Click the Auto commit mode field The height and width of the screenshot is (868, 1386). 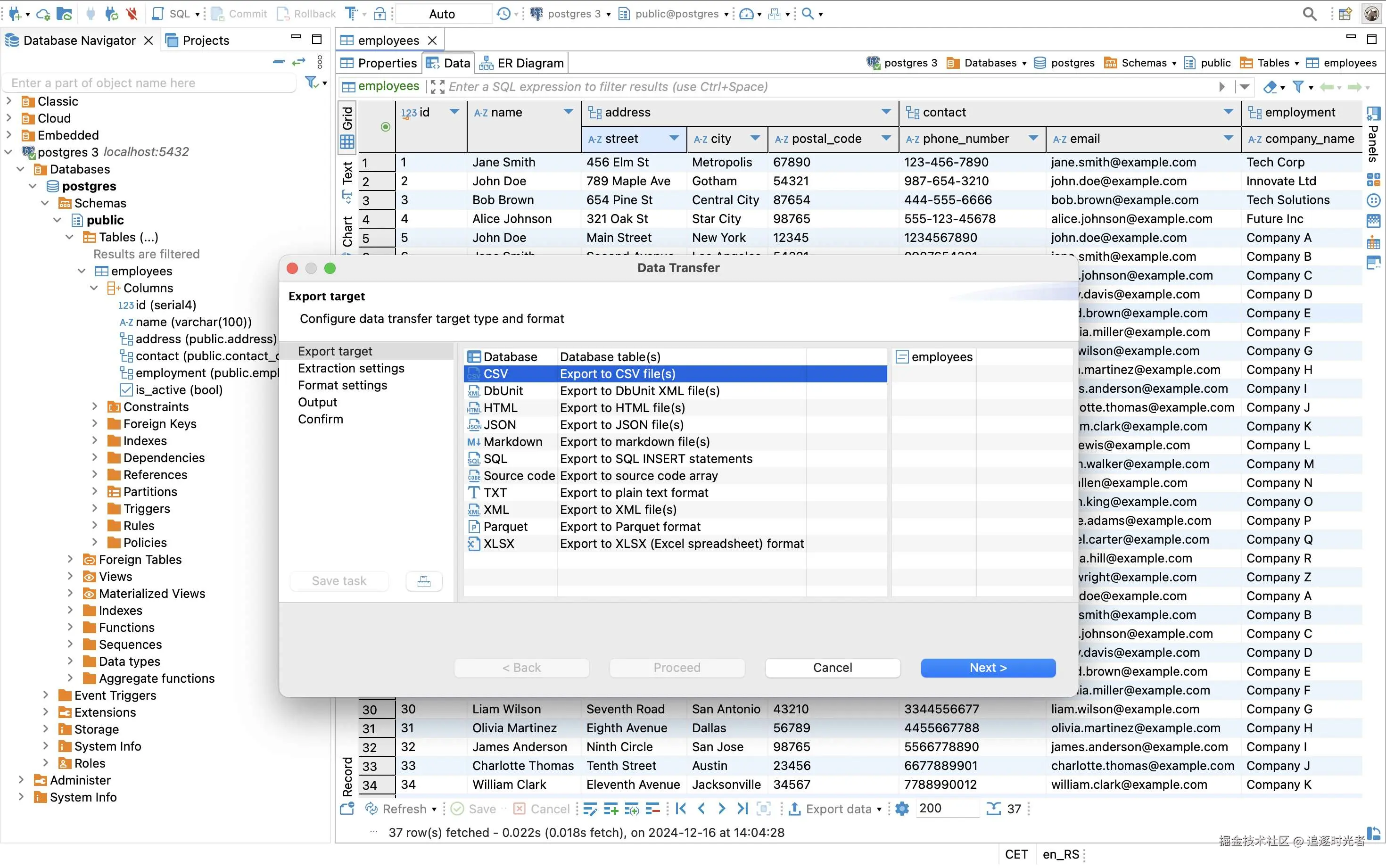click(x=442, y=13)
